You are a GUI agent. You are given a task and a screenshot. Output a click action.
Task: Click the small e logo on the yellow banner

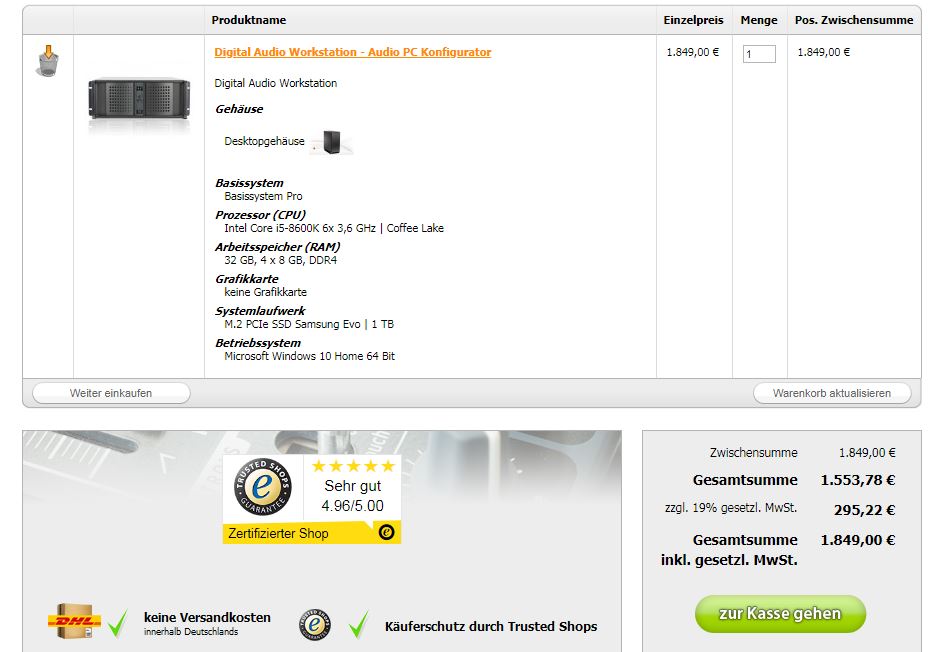[x=387, y=532]
